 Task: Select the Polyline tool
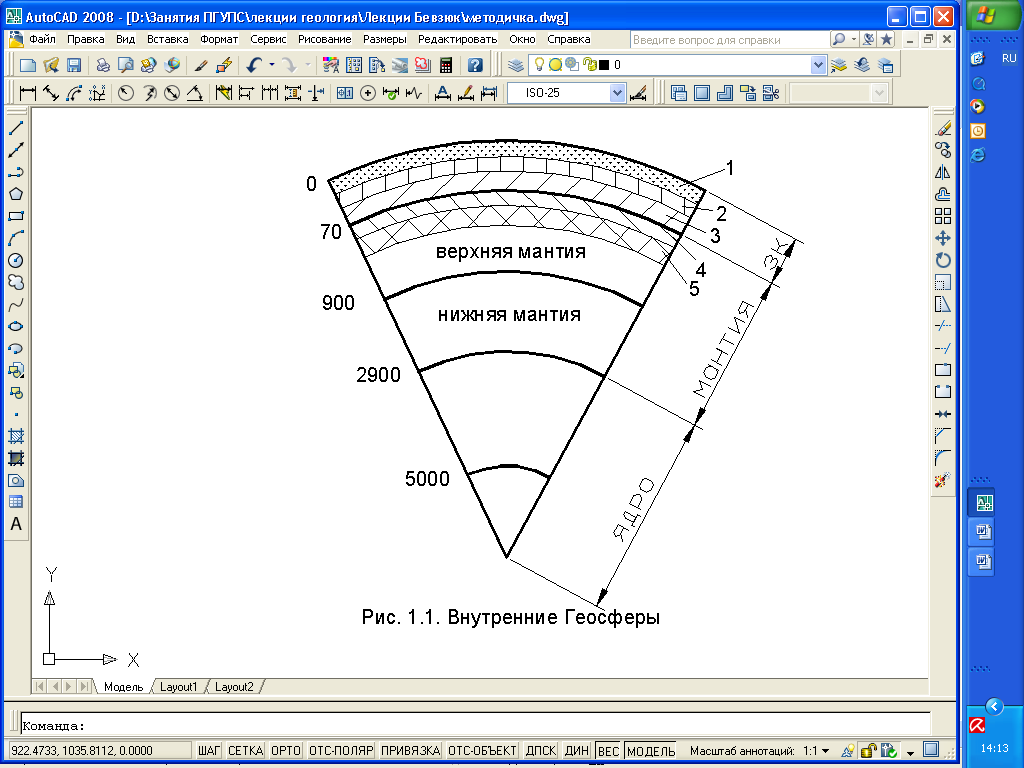click(x=16, y=172)
